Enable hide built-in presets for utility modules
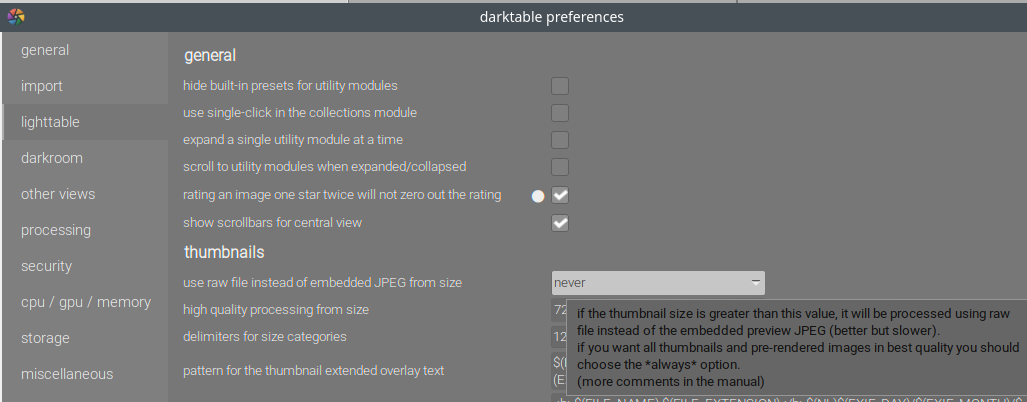Image resolution: width=1027 pixels, height=402 pixels. (560, 86)
